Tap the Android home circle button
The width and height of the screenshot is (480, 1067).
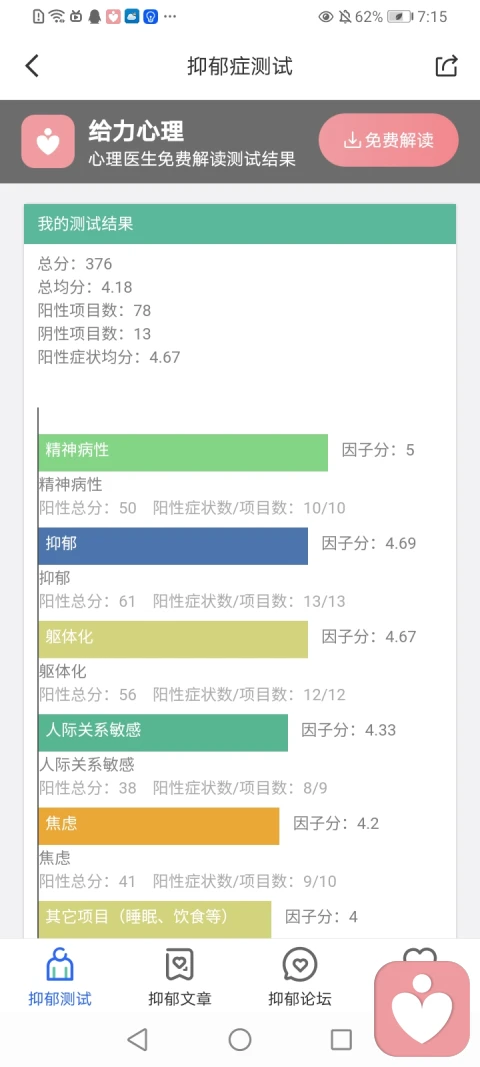click(x=240, y=1039)
